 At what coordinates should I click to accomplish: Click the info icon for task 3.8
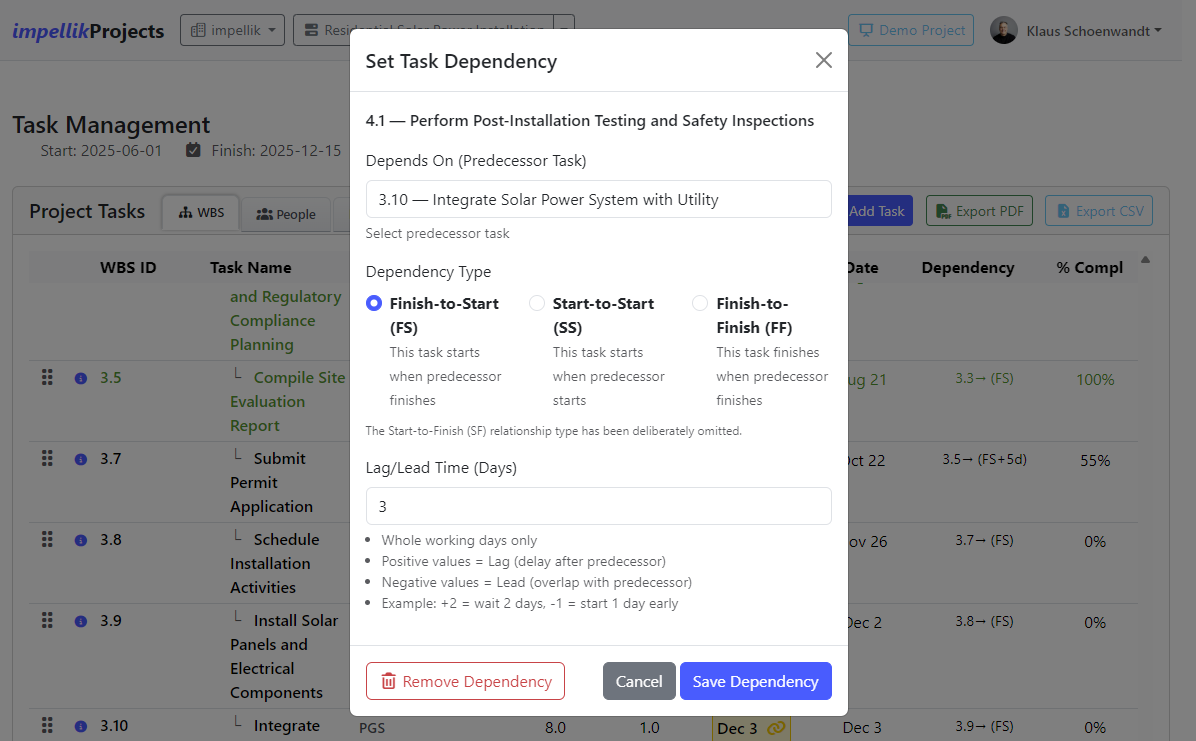click(81, 540)
